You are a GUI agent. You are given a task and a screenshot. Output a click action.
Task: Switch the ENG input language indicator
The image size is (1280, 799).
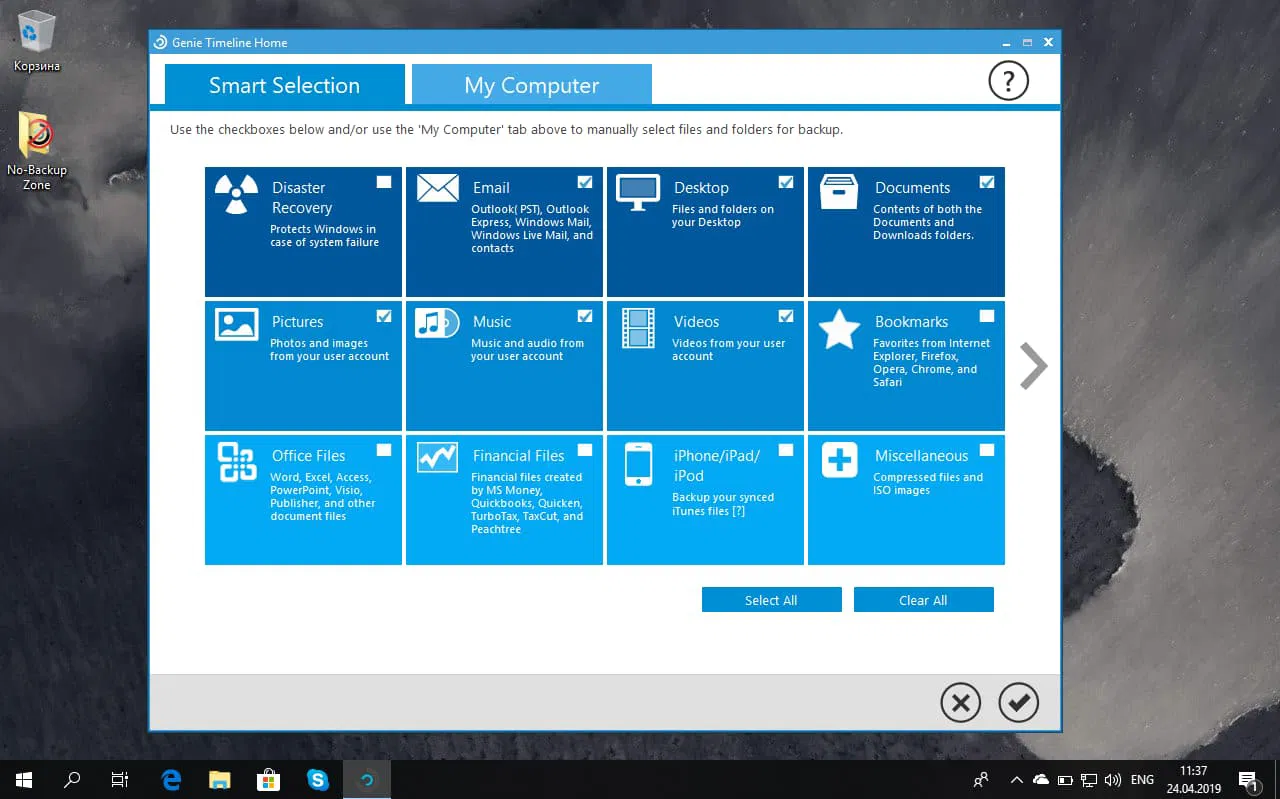pos(1142,779)
